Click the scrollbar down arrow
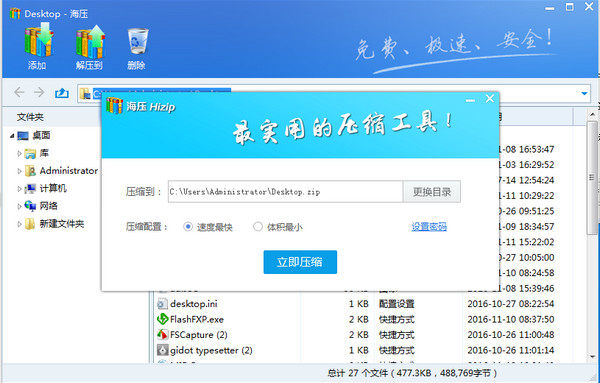This screenshot has height=383, width=600. click(x=593, y=357)
